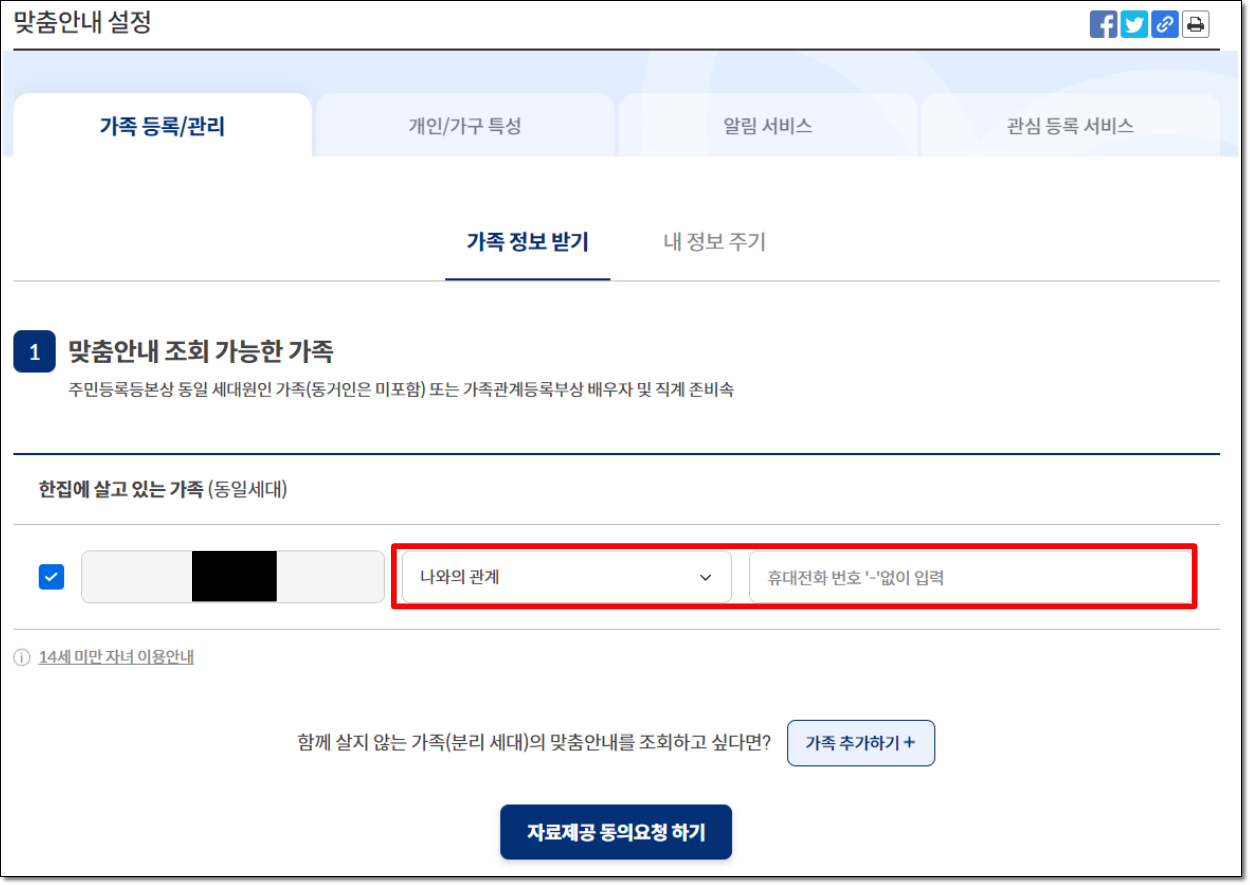Select the 가족 등록/관리 tab
This screenshot has height=885, width=1250.
coord(162,126)
